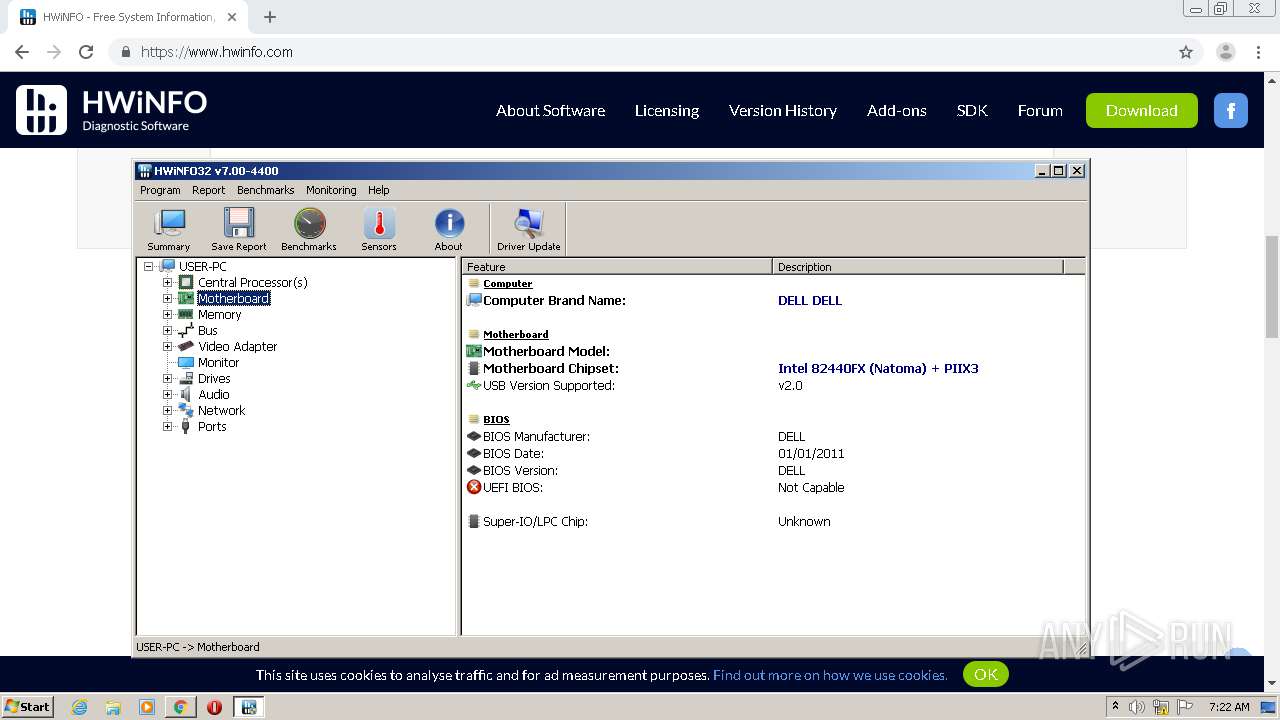The image size is (1280, 720).
Task: Open 'Find out more' cookies link
Action: pyautogui.click(x=830, y=675)
